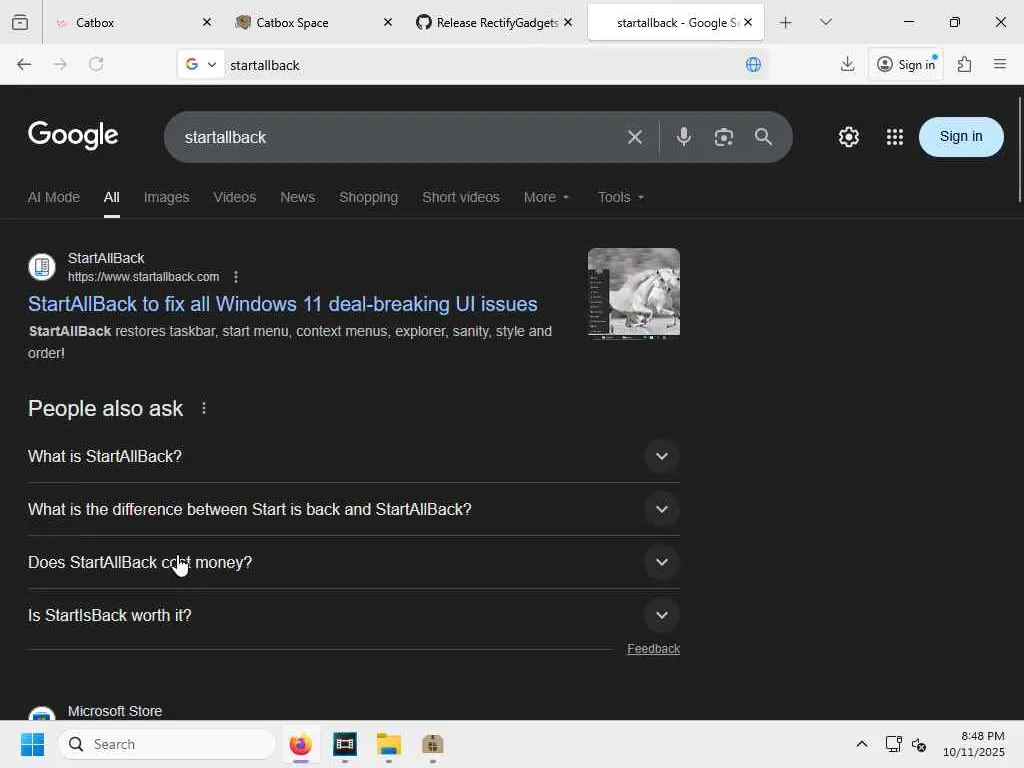Open the Microsoft Store result
This screenshot has height=768, width=1024.
click(x=115, y=711)
